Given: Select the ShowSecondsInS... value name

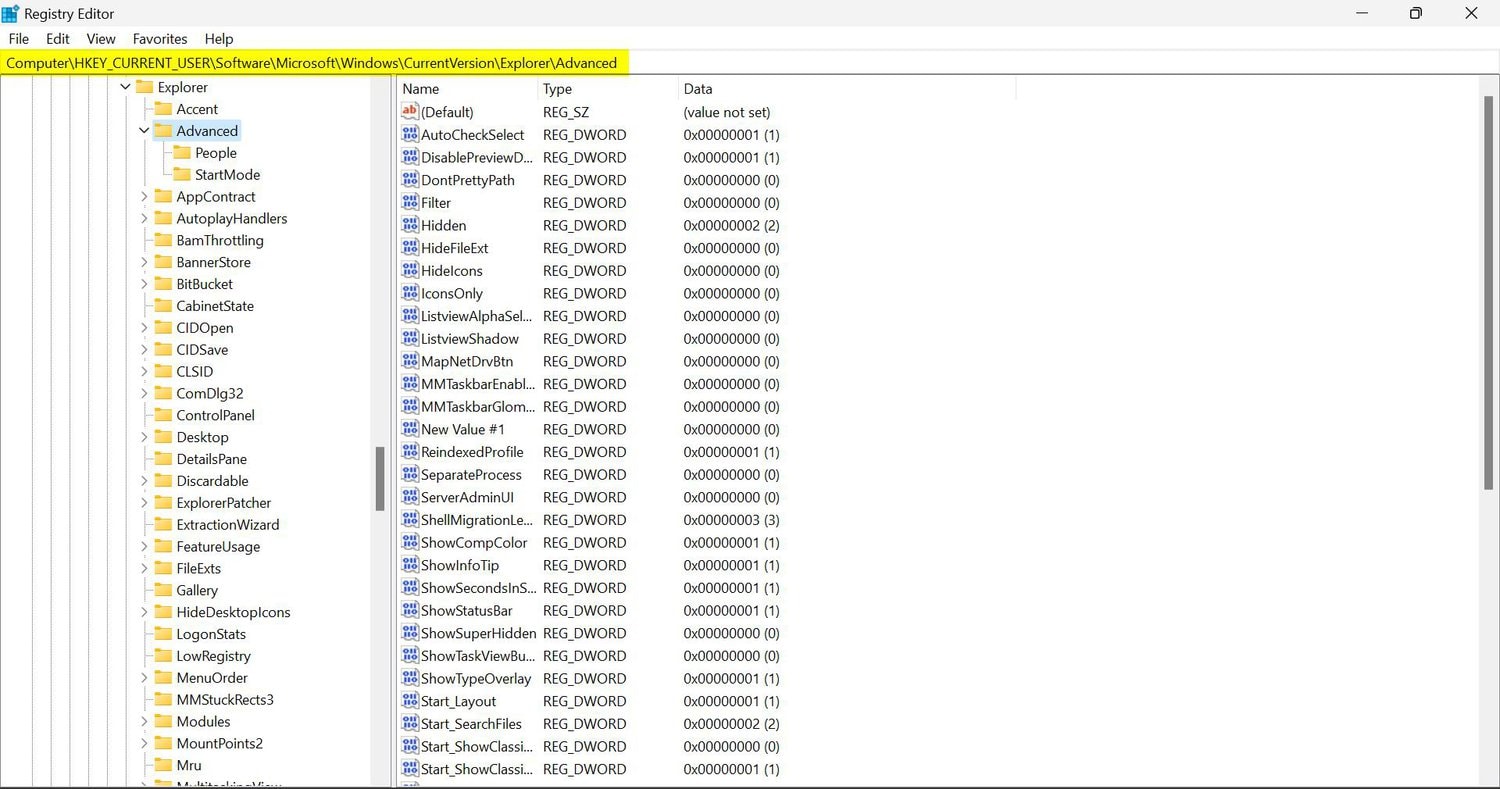Looking at the screenshot, I should pos(478,588).
